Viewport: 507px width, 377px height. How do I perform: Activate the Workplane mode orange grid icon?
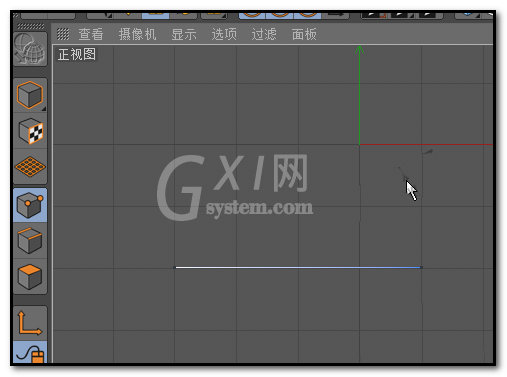30,167
